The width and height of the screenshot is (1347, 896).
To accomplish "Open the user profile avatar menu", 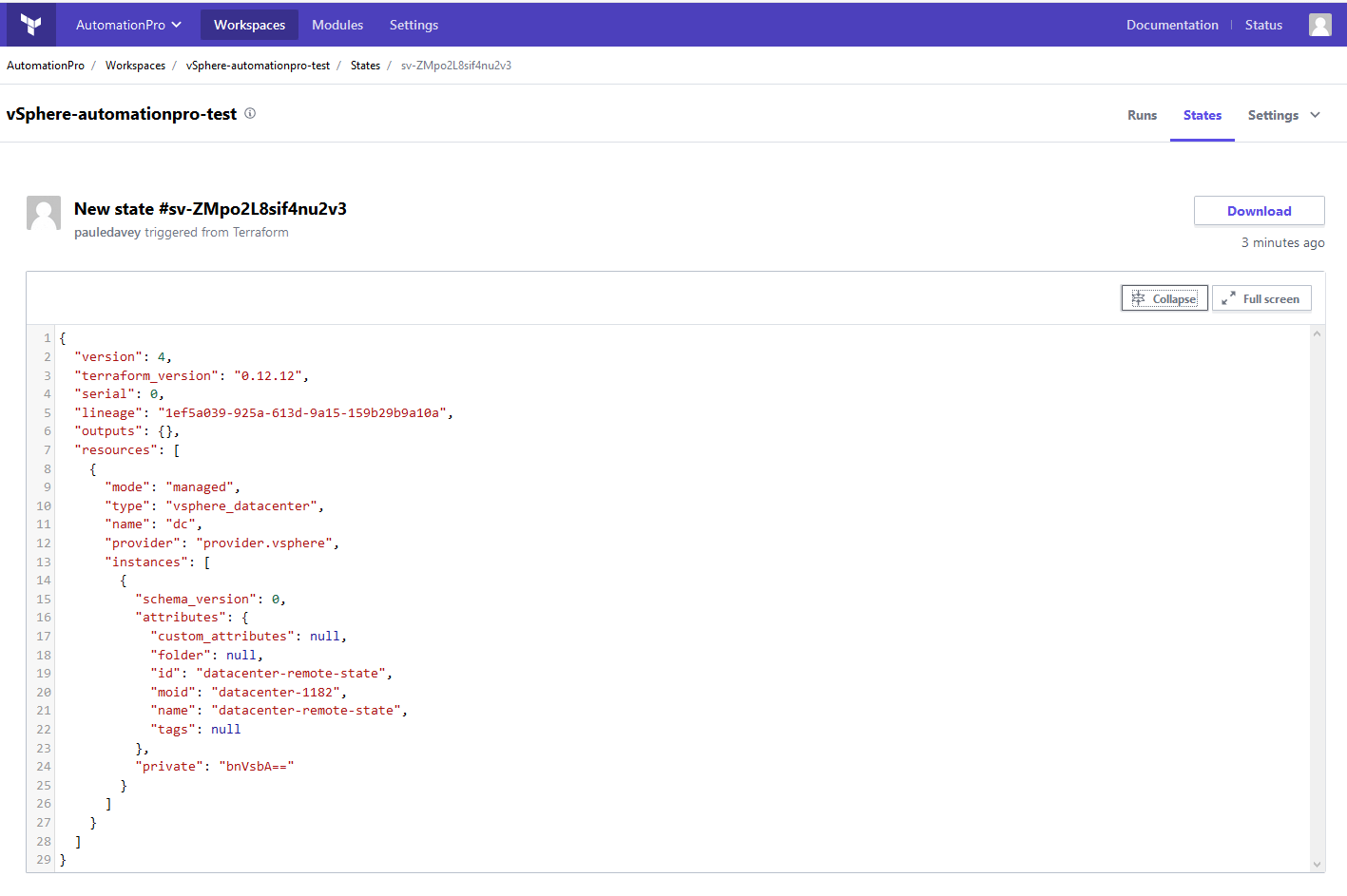I will click(x=1319, y=25).
